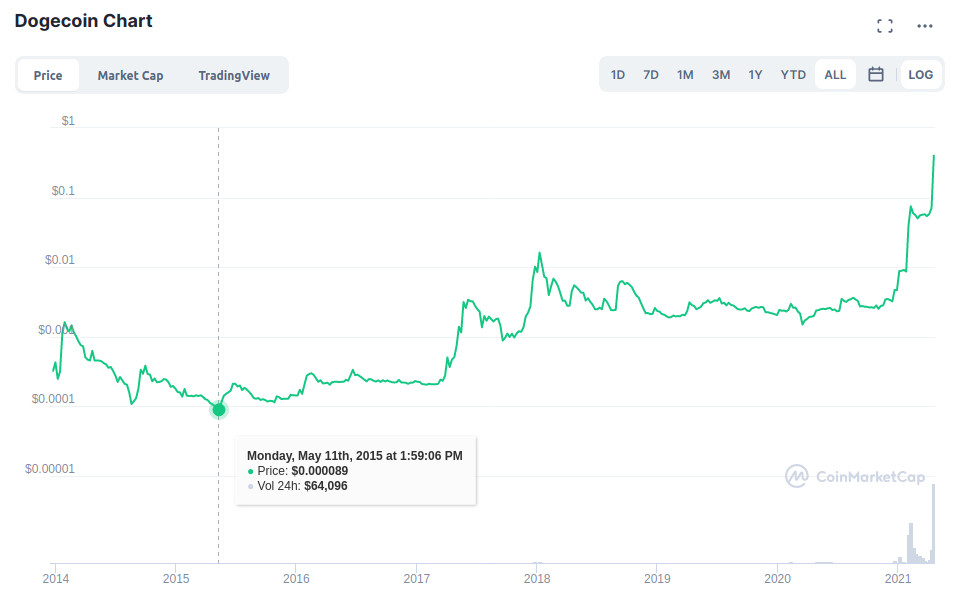This screenshot has width=963, height=598.
Task: Click the 2017 x-axis label
Action: click(x=416, y=578)
